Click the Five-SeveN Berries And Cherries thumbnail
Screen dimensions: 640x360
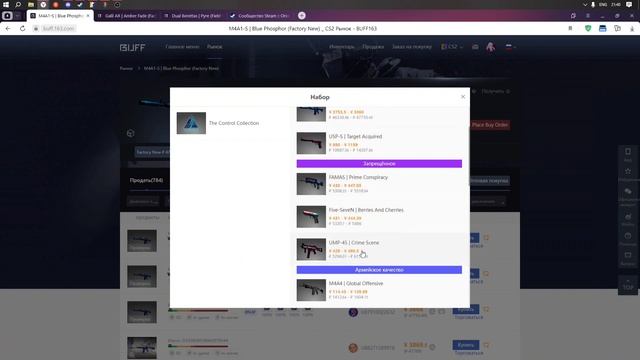click(311, 217)
